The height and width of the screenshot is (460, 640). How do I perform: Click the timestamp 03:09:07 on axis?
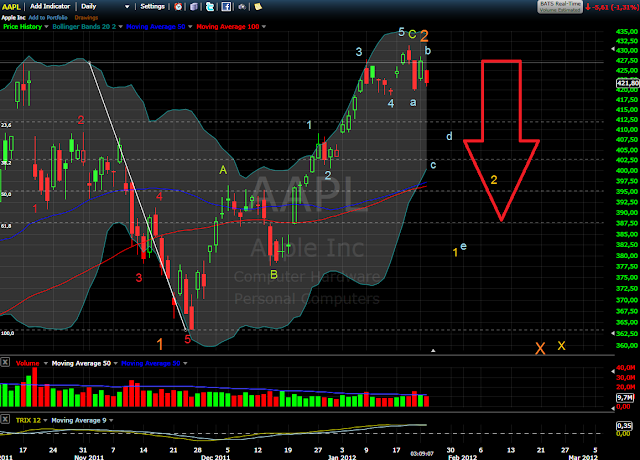tap(422, 453)
